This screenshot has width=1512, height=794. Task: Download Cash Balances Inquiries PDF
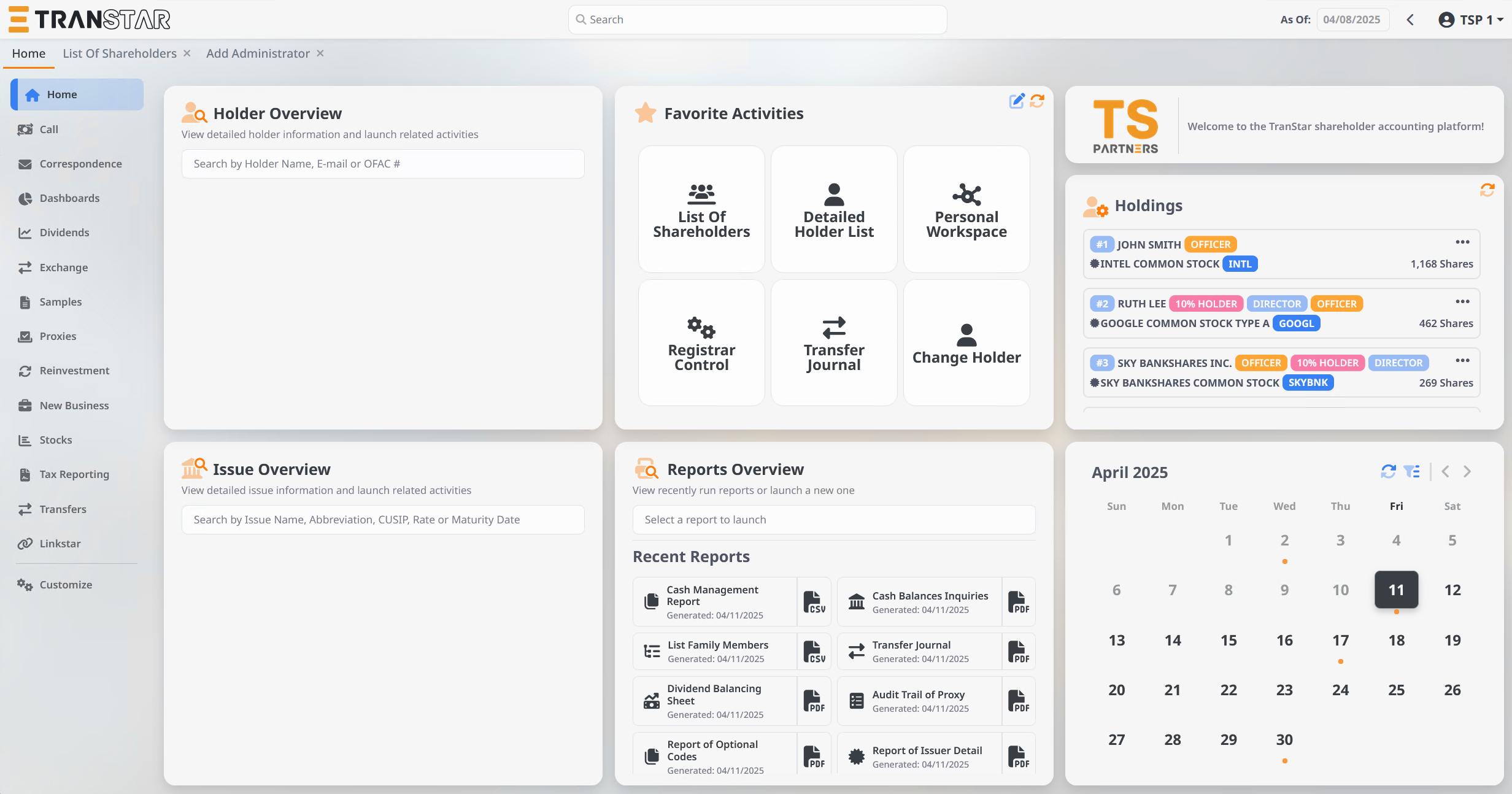[1019, 602]
